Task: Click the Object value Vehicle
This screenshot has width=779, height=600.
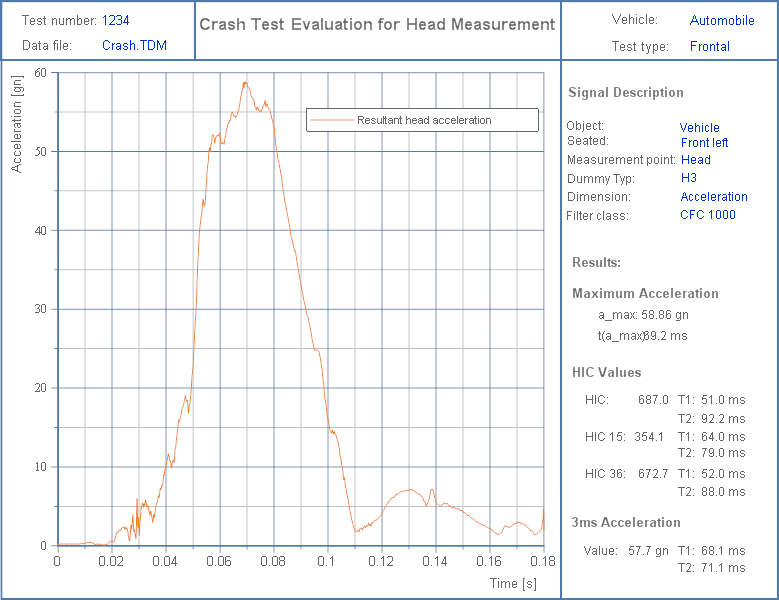Action: click(x=699, y=128)
